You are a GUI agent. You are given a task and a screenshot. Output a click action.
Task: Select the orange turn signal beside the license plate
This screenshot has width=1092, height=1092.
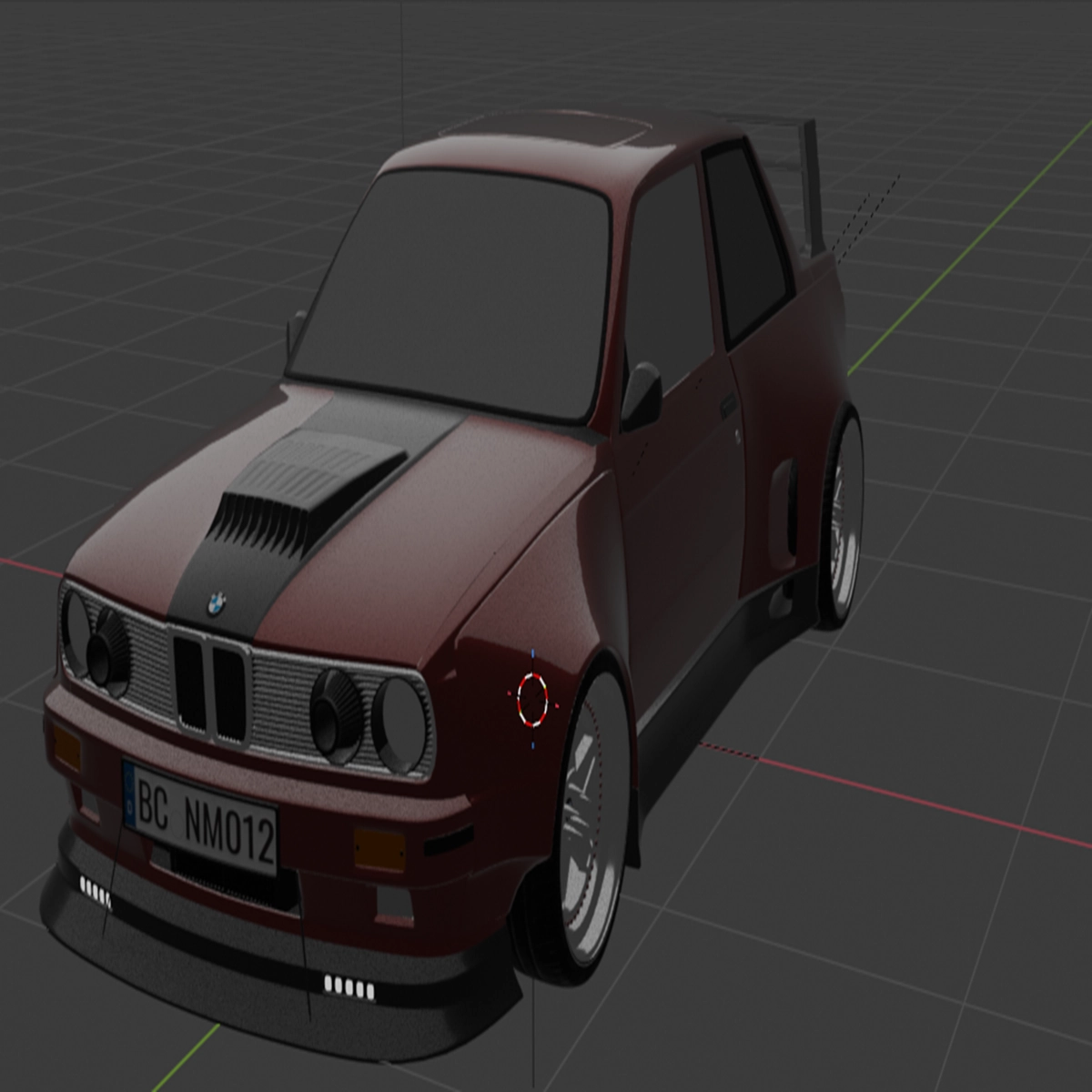[x=379, y=848]
